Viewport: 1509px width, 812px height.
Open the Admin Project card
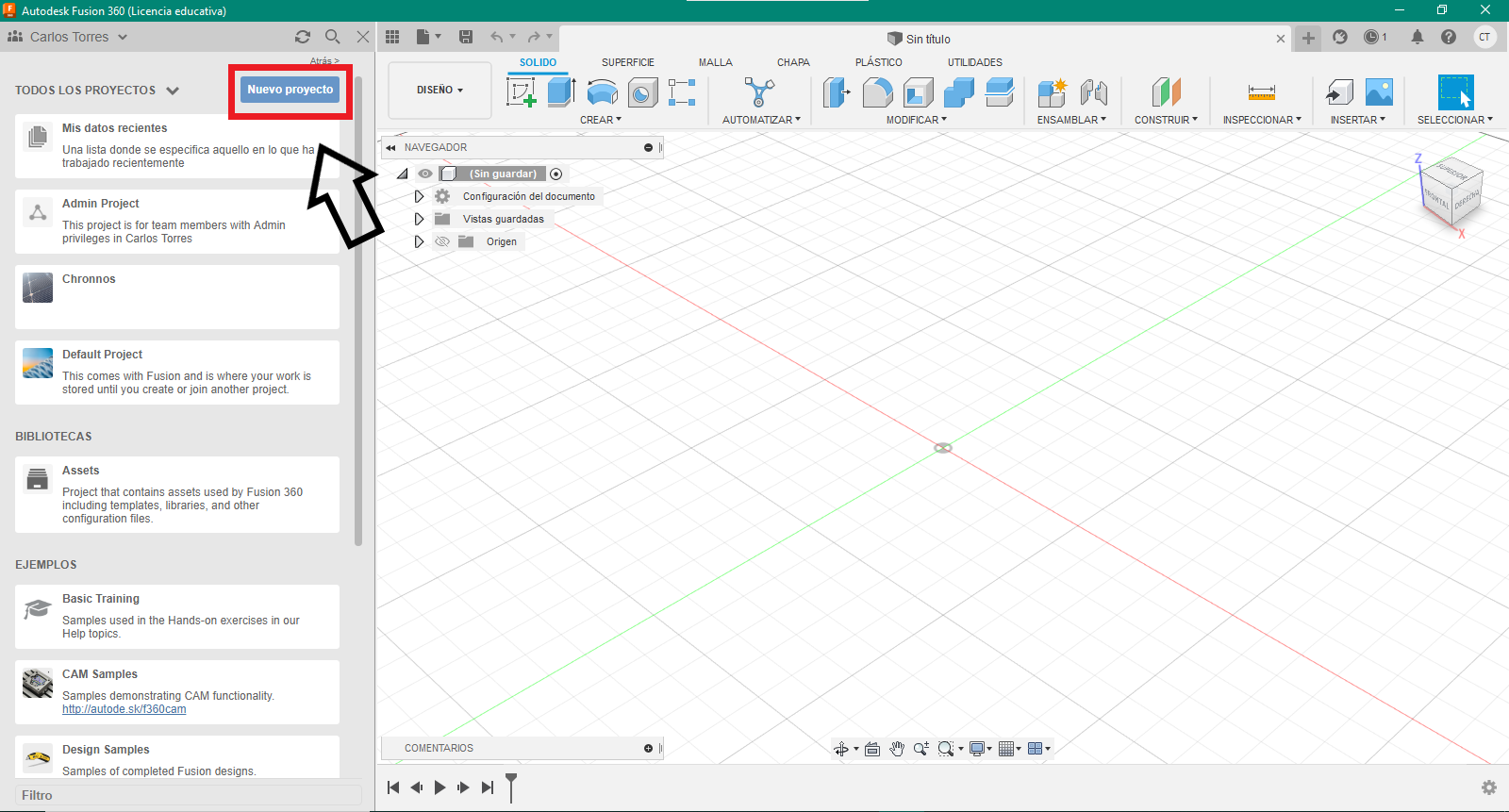pos(177,222)
